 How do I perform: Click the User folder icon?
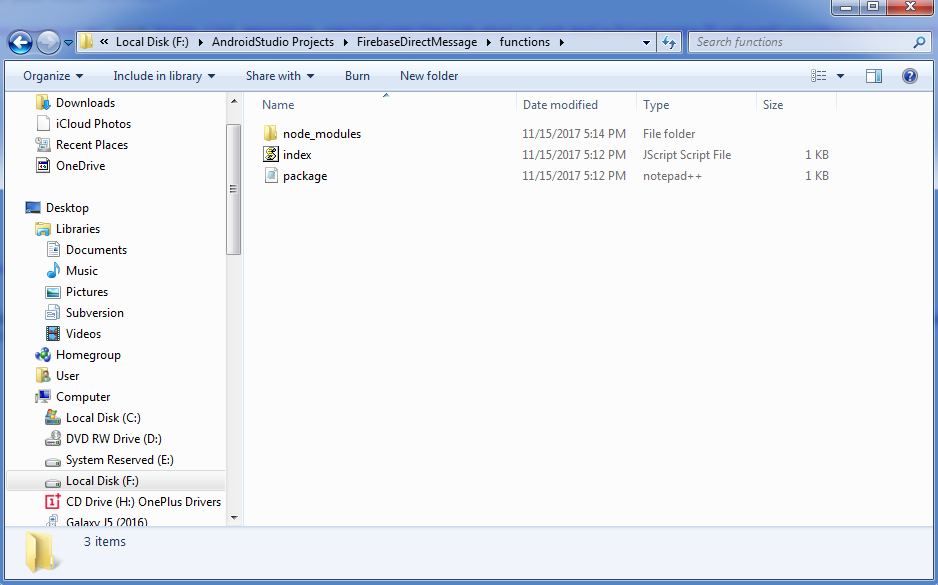43,376
